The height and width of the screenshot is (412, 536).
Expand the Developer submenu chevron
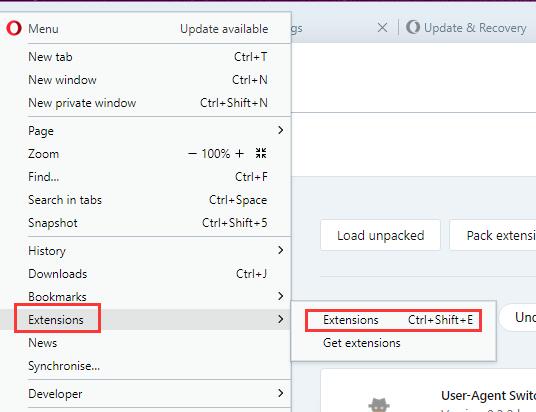click(x=281, y=393)
